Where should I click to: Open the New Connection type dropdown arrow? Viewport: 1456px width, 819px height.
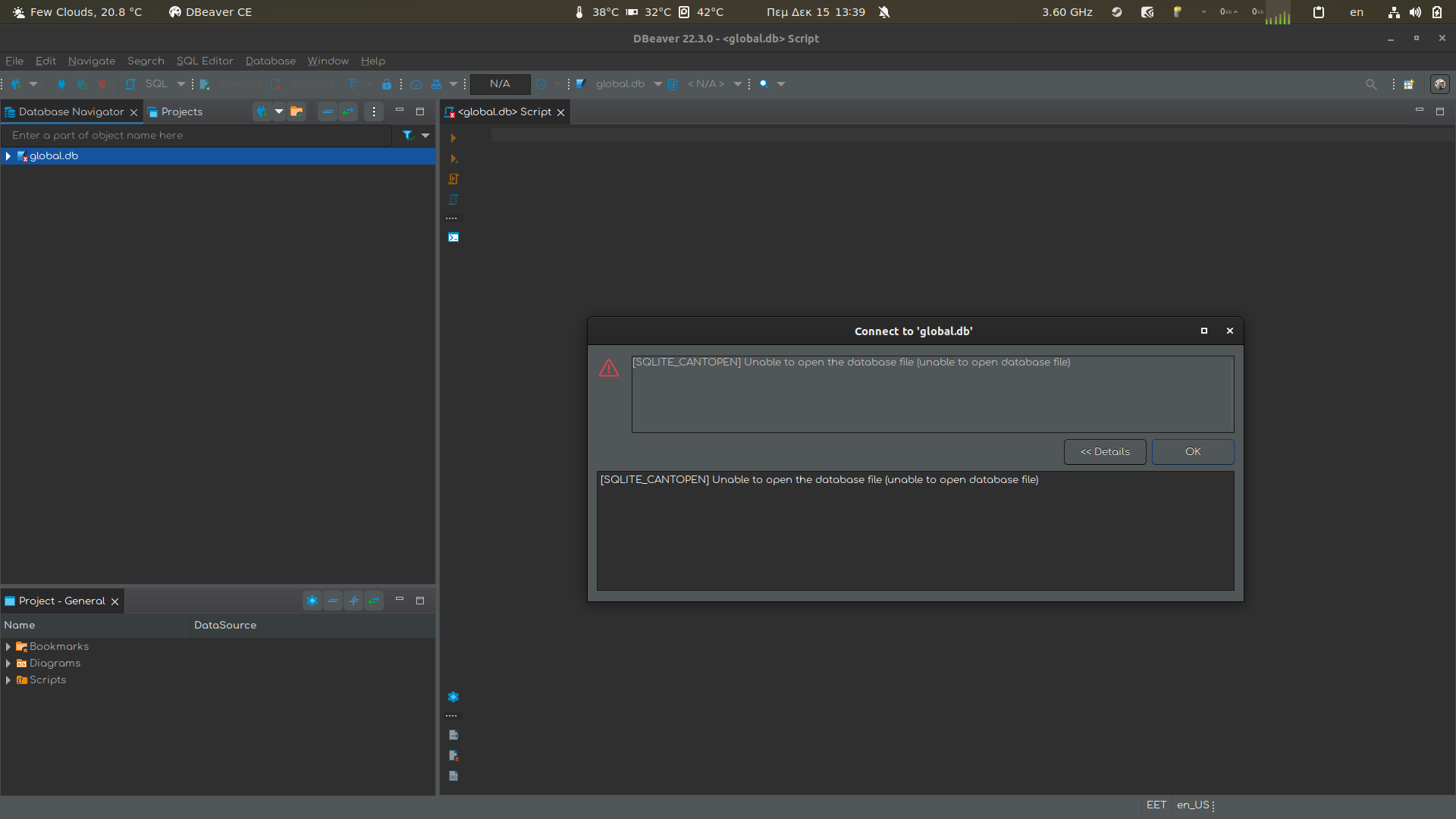coord(33,84)
